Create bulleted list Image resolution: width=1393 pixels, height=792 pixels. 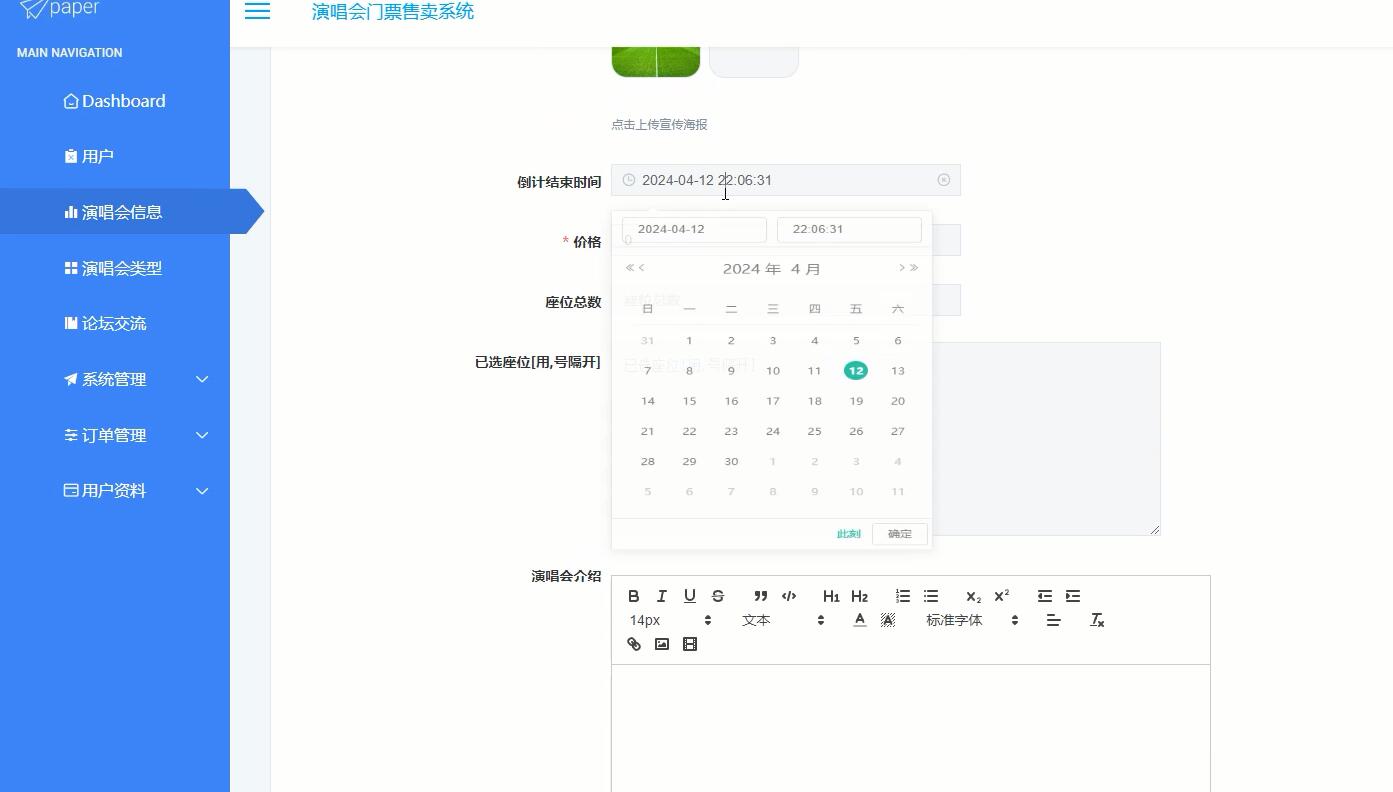point(931,596)
